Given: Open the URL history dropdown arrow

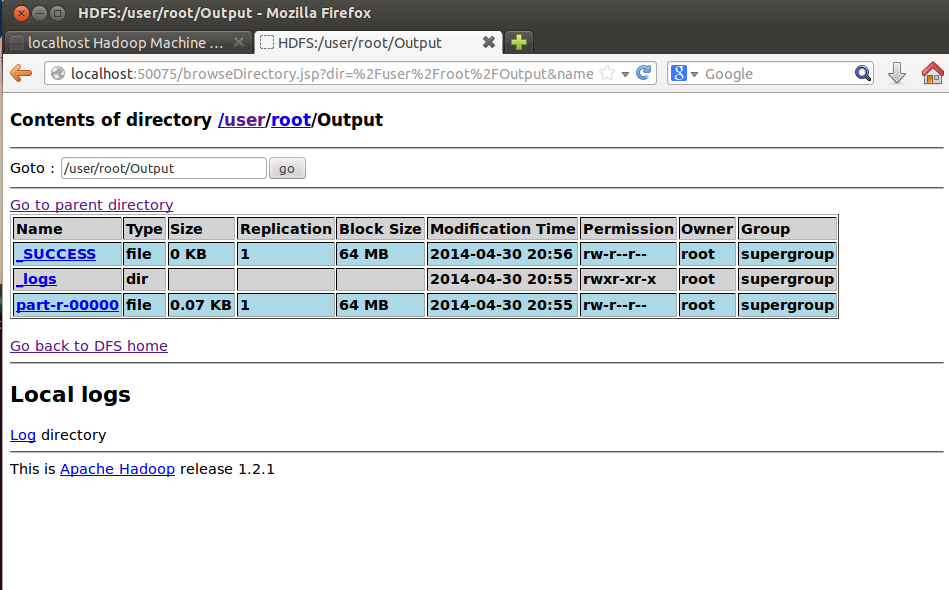Looking at the screenshot, I should pos(625,74).
